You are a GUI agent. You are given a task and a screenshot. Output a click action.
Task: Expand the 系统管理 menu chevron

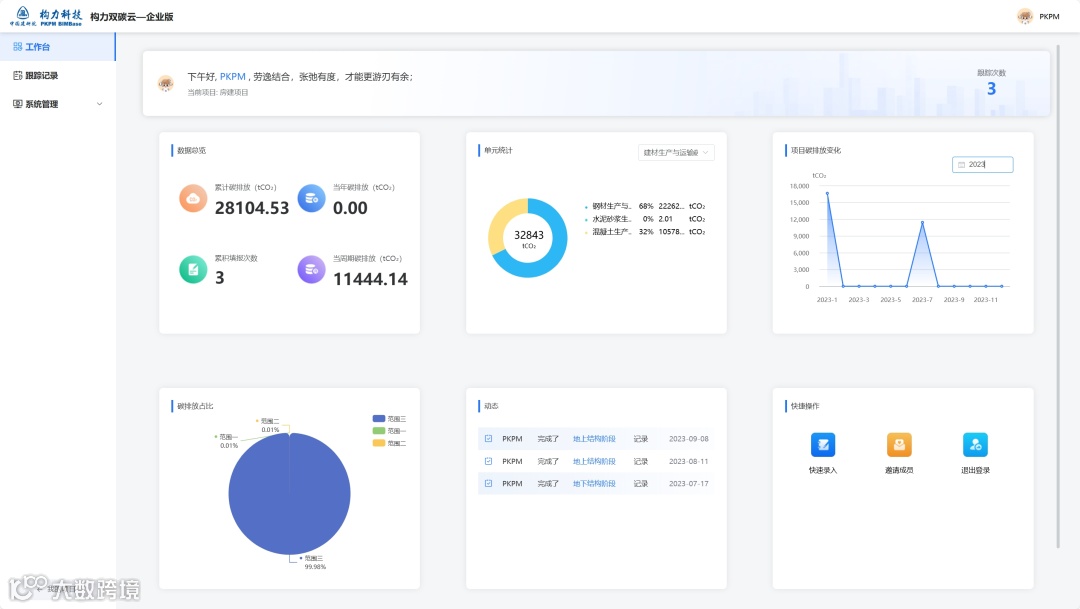99,104
